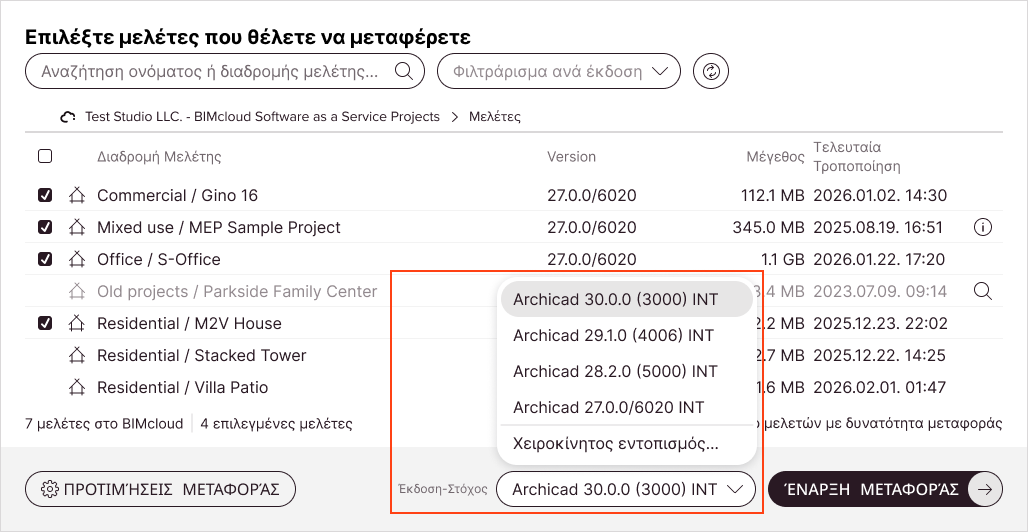
Task: Select Χειροκίνητος εντοπισμός... menu entry
Action: pos(626,444)
